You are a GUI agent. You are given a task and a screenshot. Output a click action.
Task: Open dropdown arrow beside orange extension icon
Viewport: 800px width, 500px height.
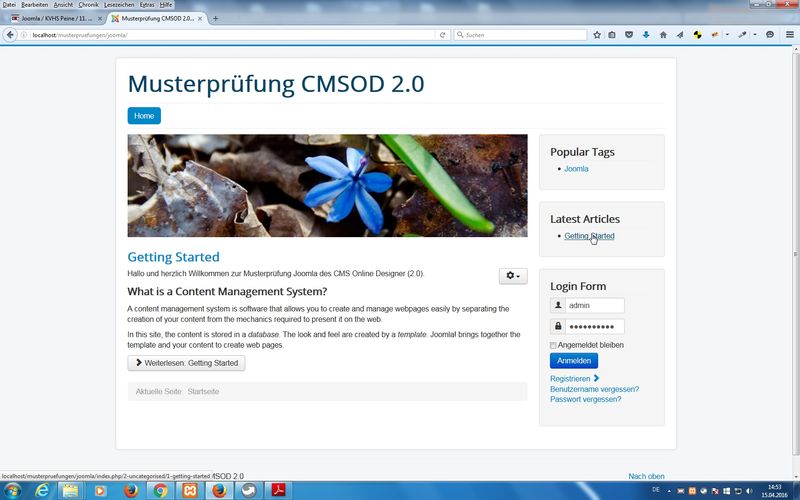(x=727, y=35)
